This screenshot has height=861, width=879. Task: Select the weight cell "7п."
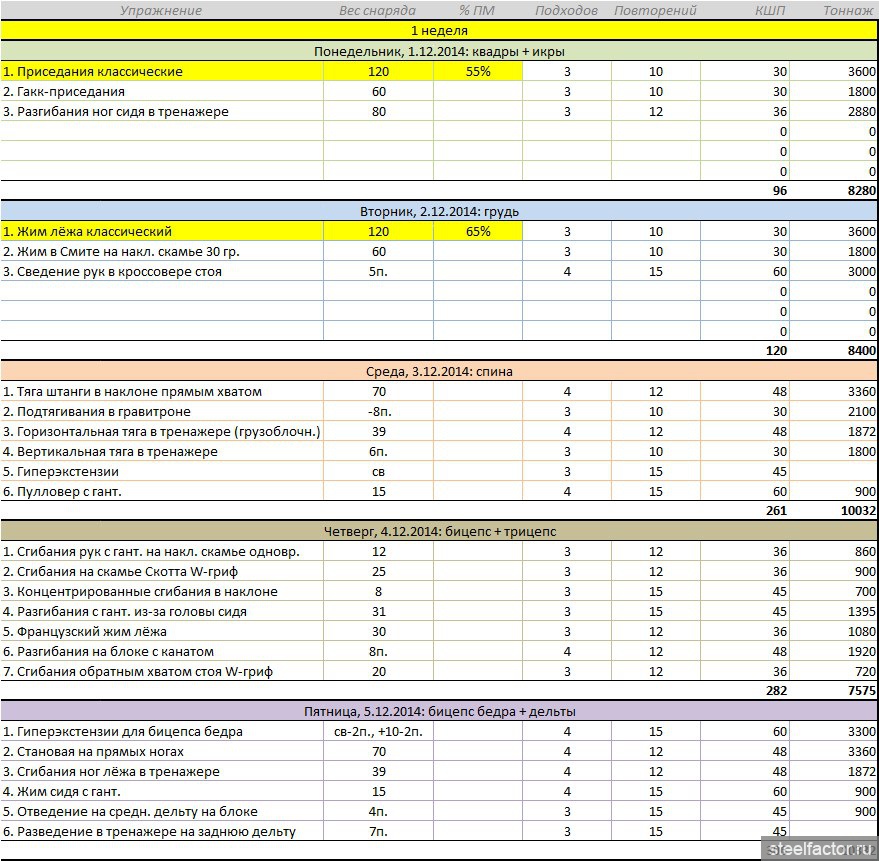[378, 831]
